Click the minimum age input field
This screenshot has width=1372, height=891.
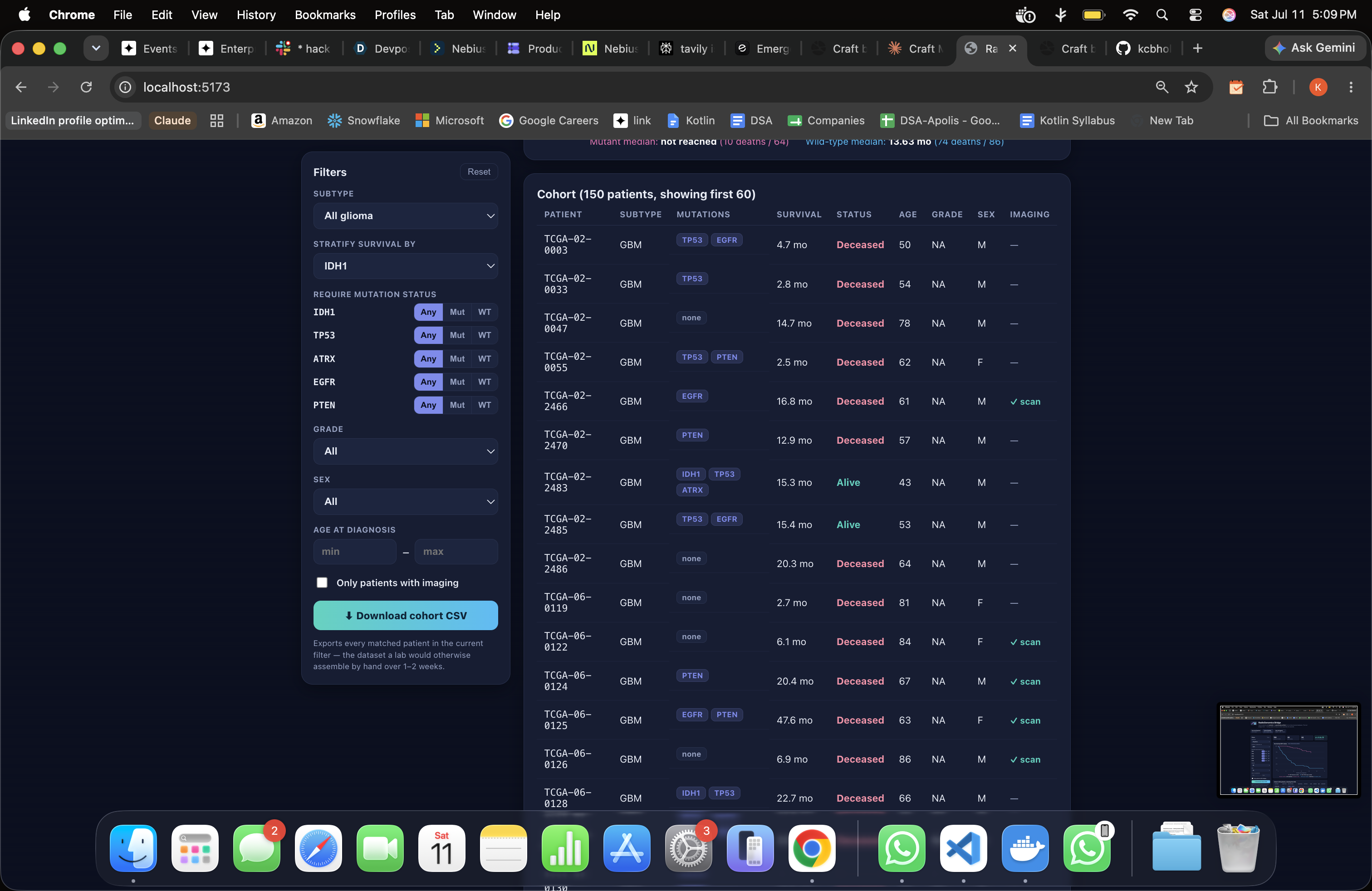[x=354, y=552]
